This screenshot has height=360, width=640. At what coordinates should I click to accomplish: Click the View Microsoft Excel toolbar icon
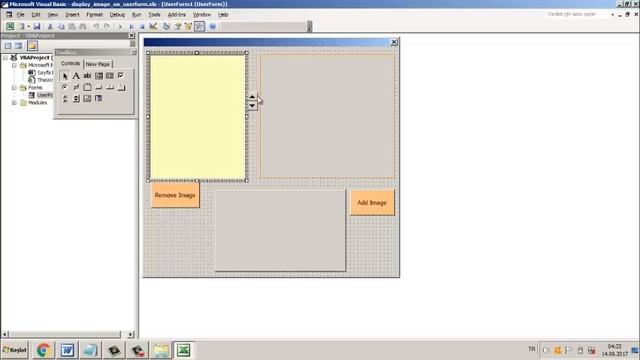[x=10, y=27]
